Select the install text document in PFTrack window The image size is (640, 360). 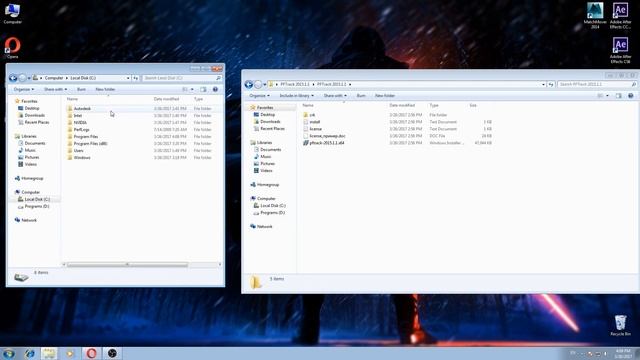click(x=314, y=122)
